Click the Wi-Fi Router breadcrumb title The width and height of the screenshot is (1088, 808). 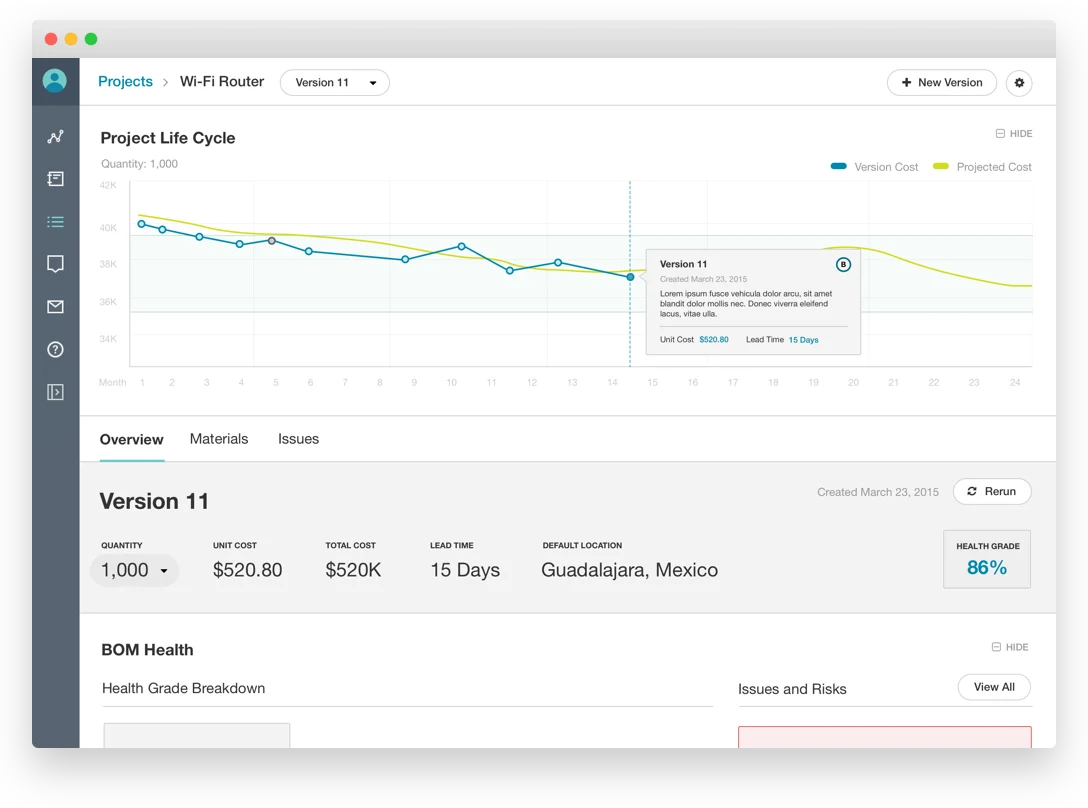point(222,81)
